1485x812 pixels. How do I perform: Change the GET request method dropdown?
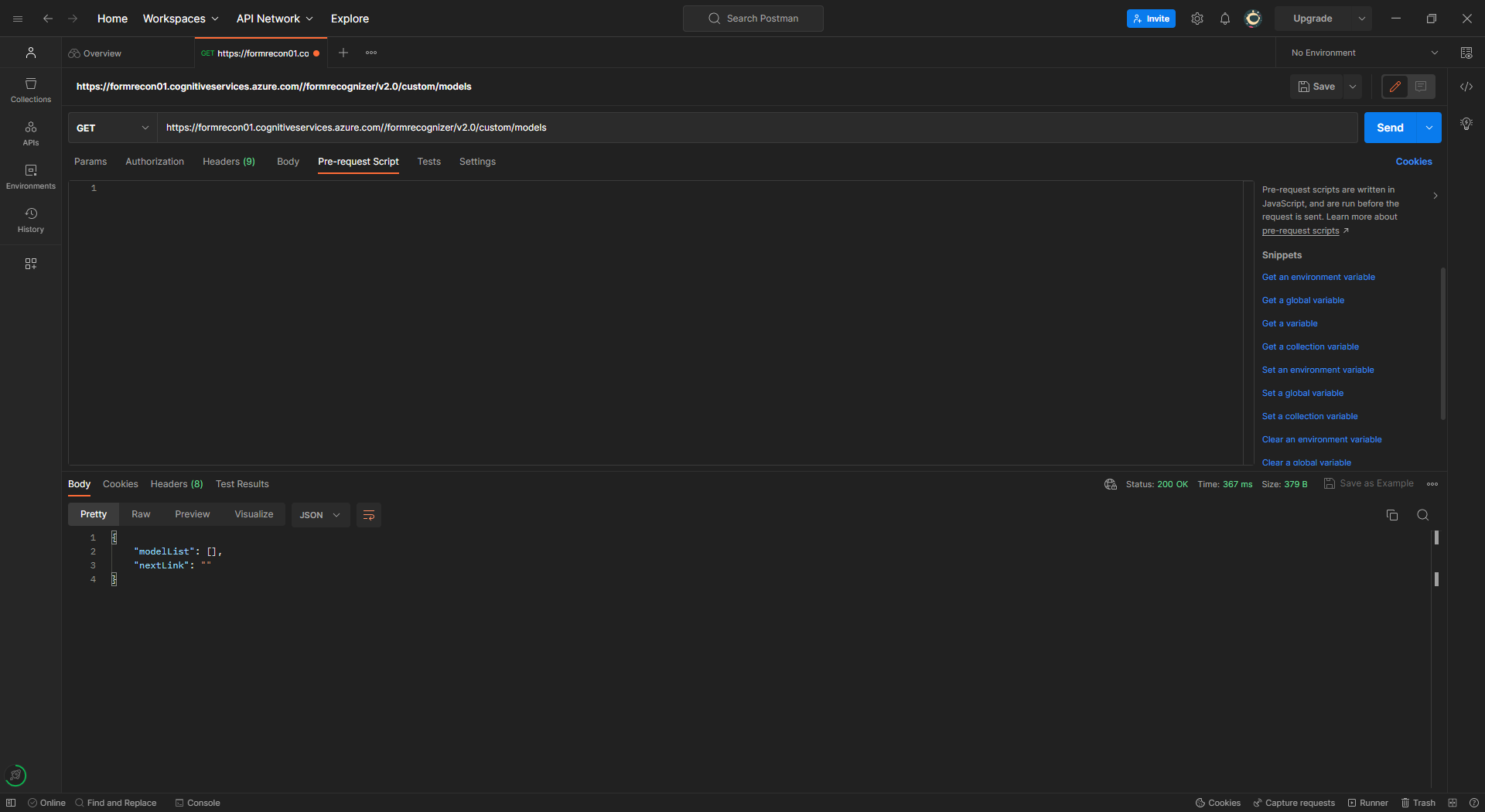(113, 128)
